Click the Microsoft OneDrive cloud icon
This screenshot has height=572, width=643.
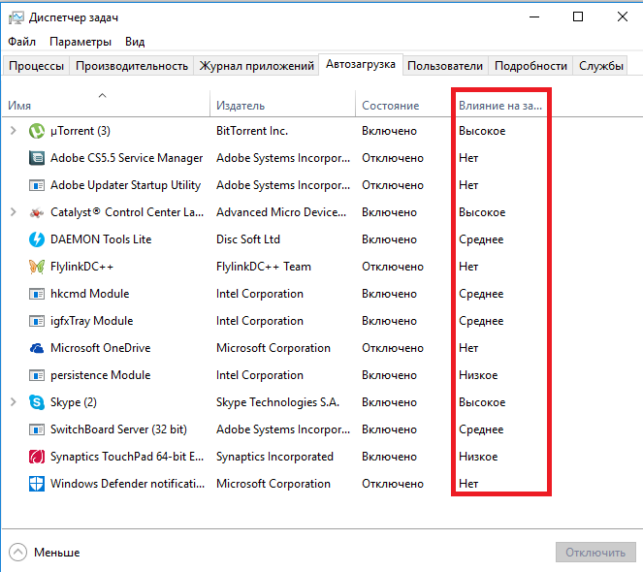point(36,348)
